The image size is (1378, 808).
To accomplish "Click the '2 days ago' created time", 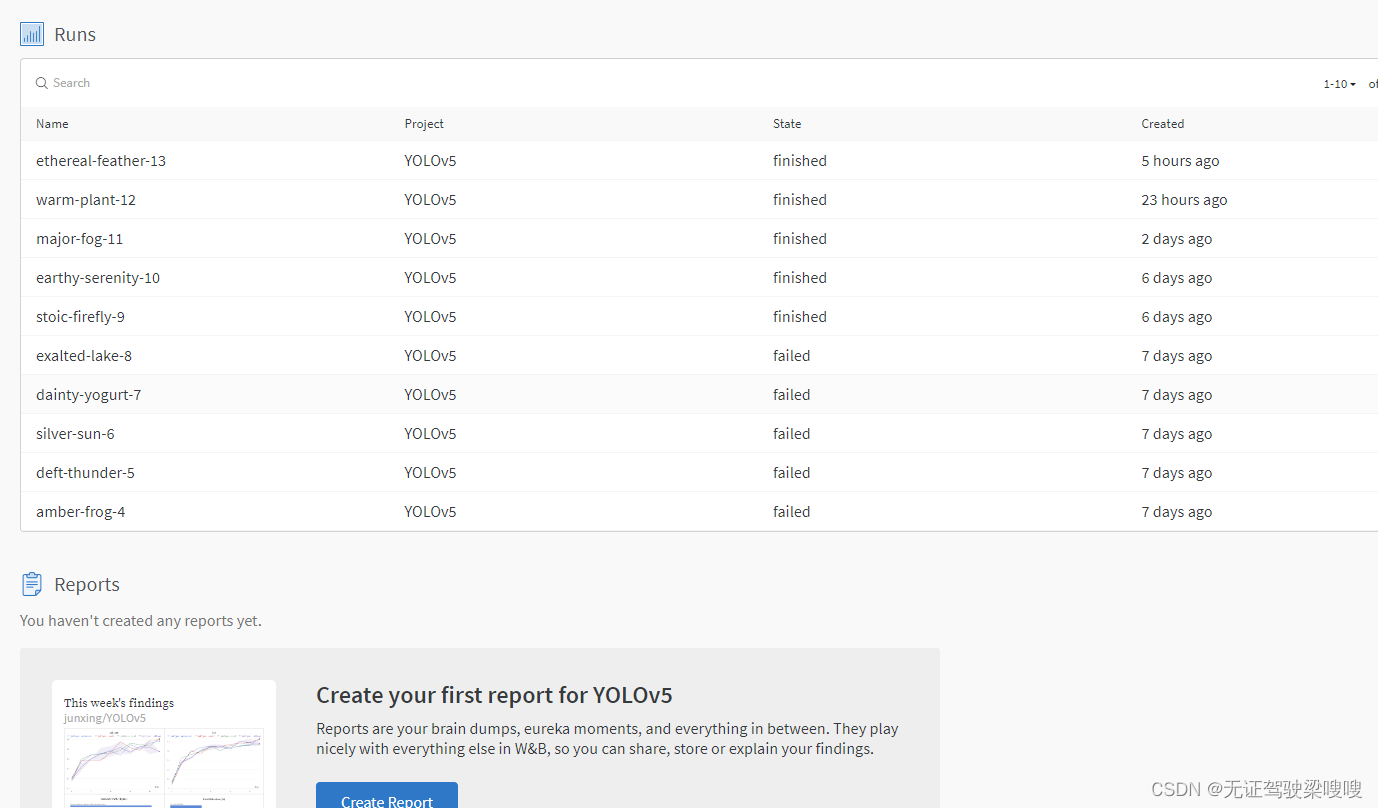I will [1177, 239].
